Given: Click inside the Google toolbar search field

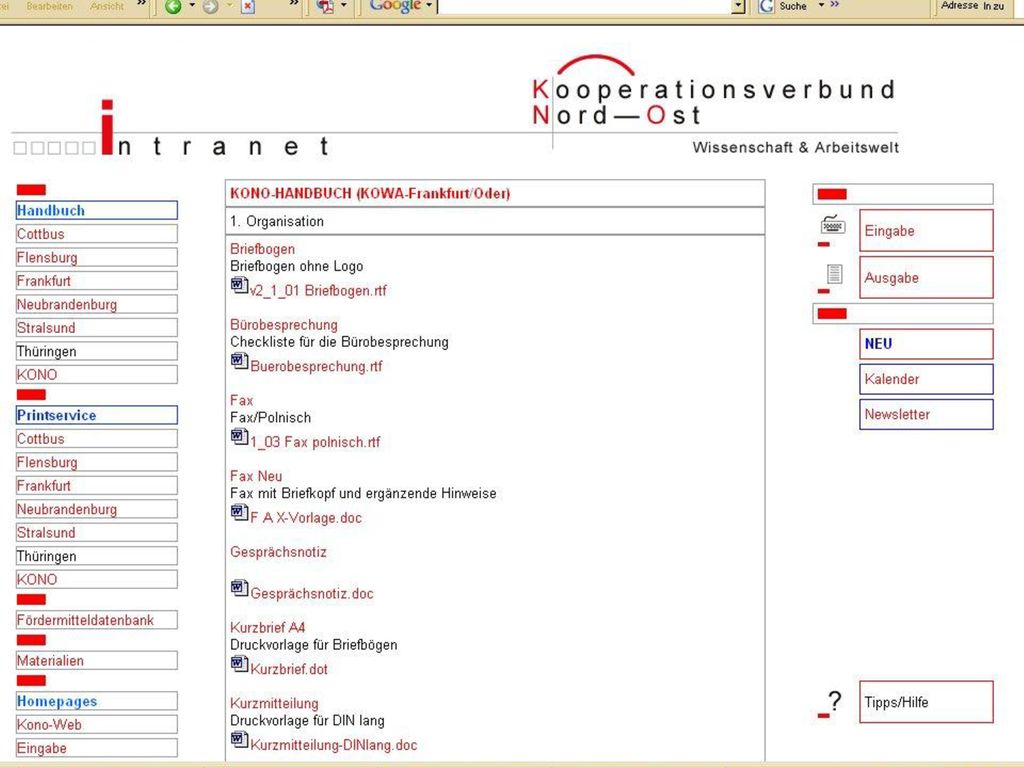Looking at the screenshot, I should 585,7.
